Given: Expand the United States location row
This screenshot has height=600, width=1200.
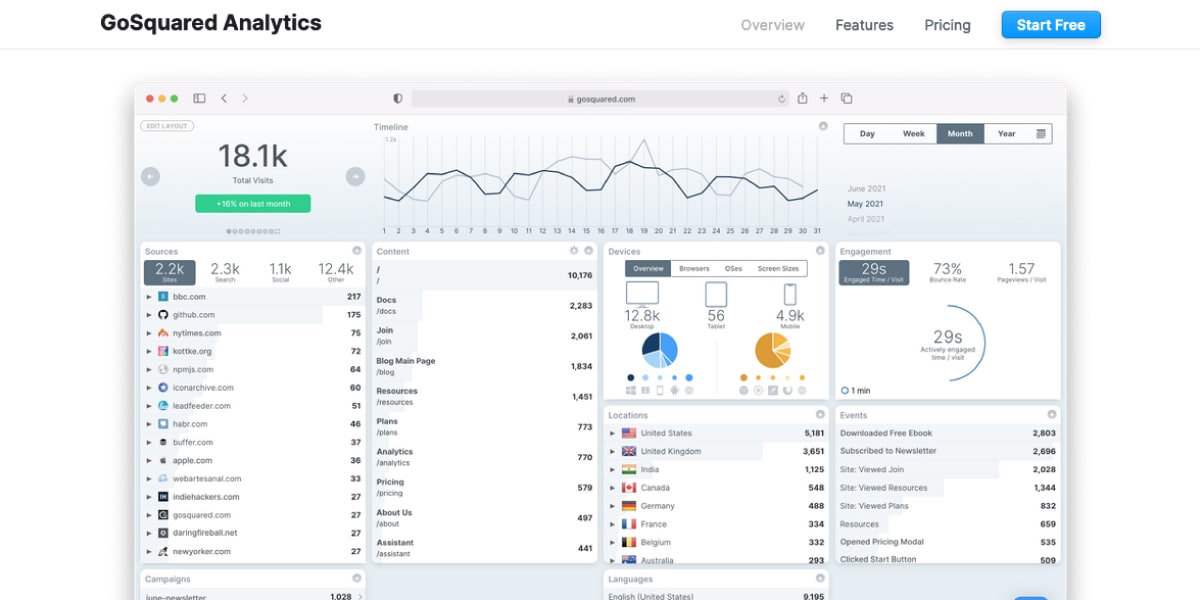Looking at the screenshot, I should pos(612,433).
